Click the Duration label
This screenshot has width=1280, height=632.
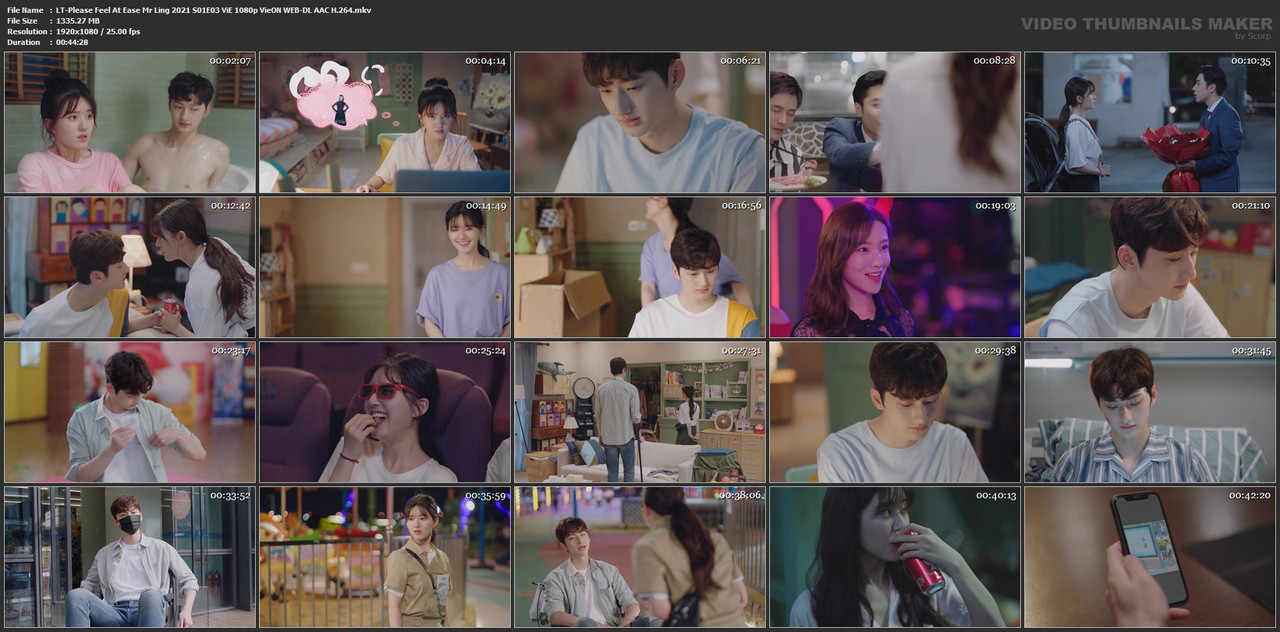click(23, 42)
